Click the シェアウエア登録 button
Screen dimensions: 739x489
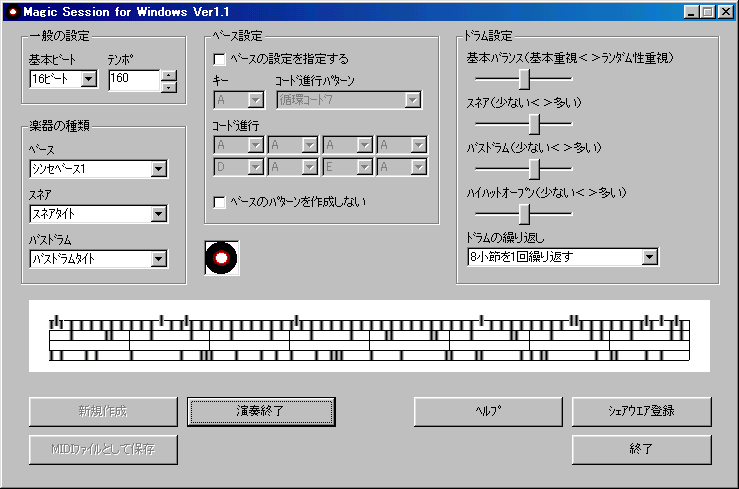pos(641,412)
